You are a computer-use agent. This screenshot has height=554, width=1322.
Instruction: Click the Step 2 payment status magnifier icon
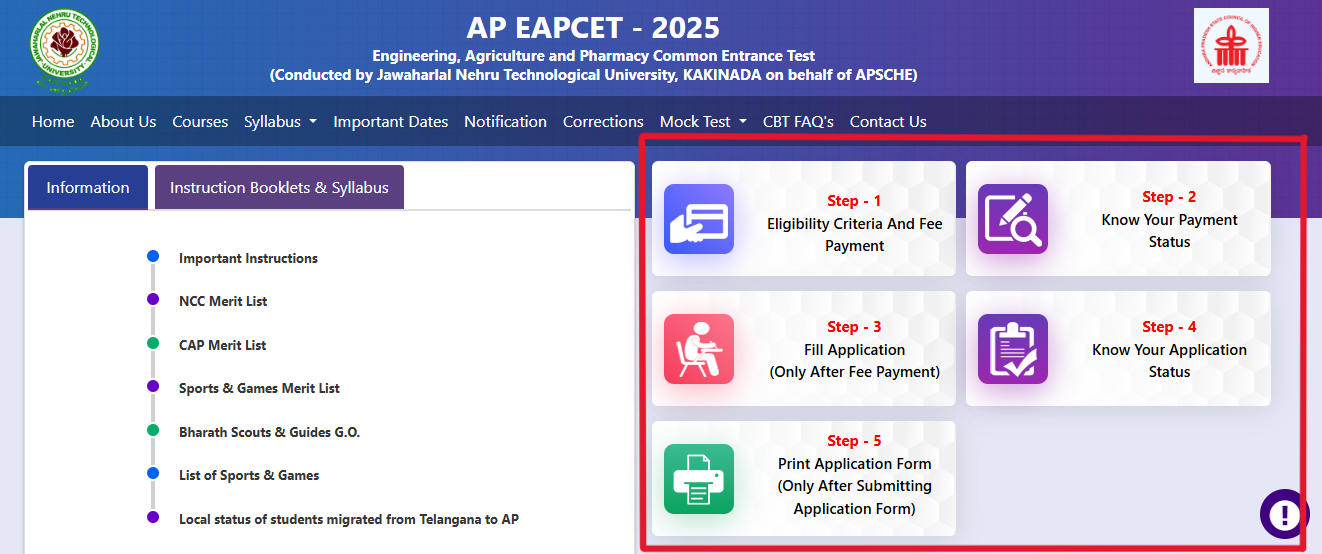point(1012,219)
